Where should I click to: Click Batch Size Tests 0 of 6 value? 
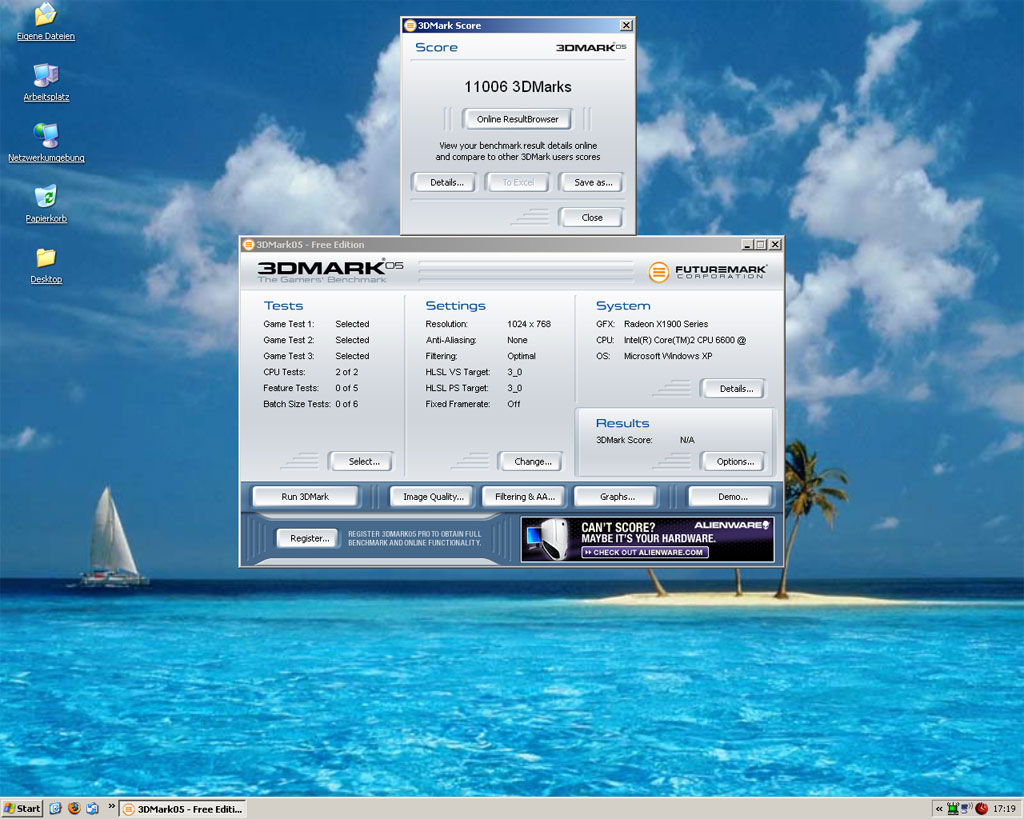tap(346, 404)
